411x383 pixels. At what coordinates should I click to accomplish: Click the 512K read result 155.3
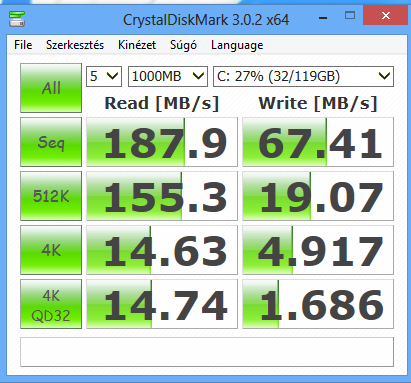click(162, 196)
